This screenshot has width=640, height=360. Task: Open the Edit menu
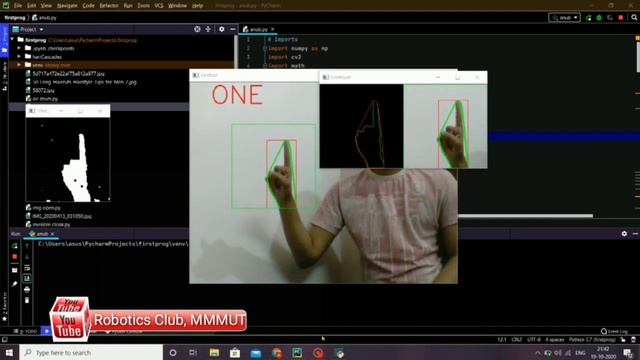coord(31,6)
